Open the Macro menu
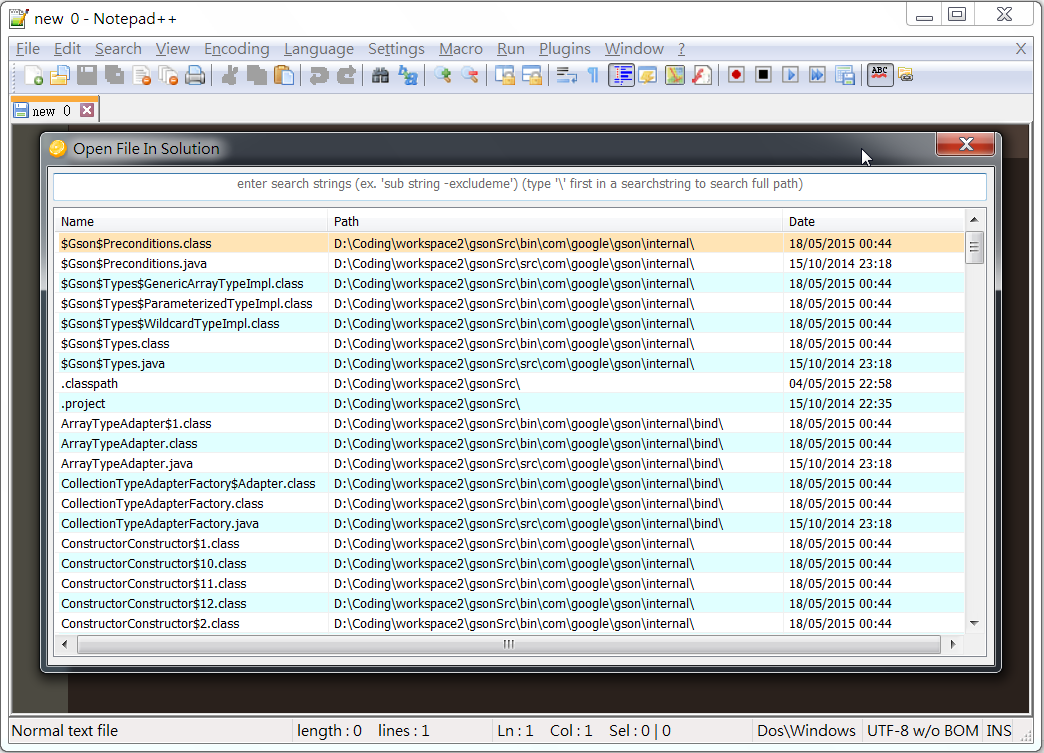Screen dimensions: 1044x753 461,49
